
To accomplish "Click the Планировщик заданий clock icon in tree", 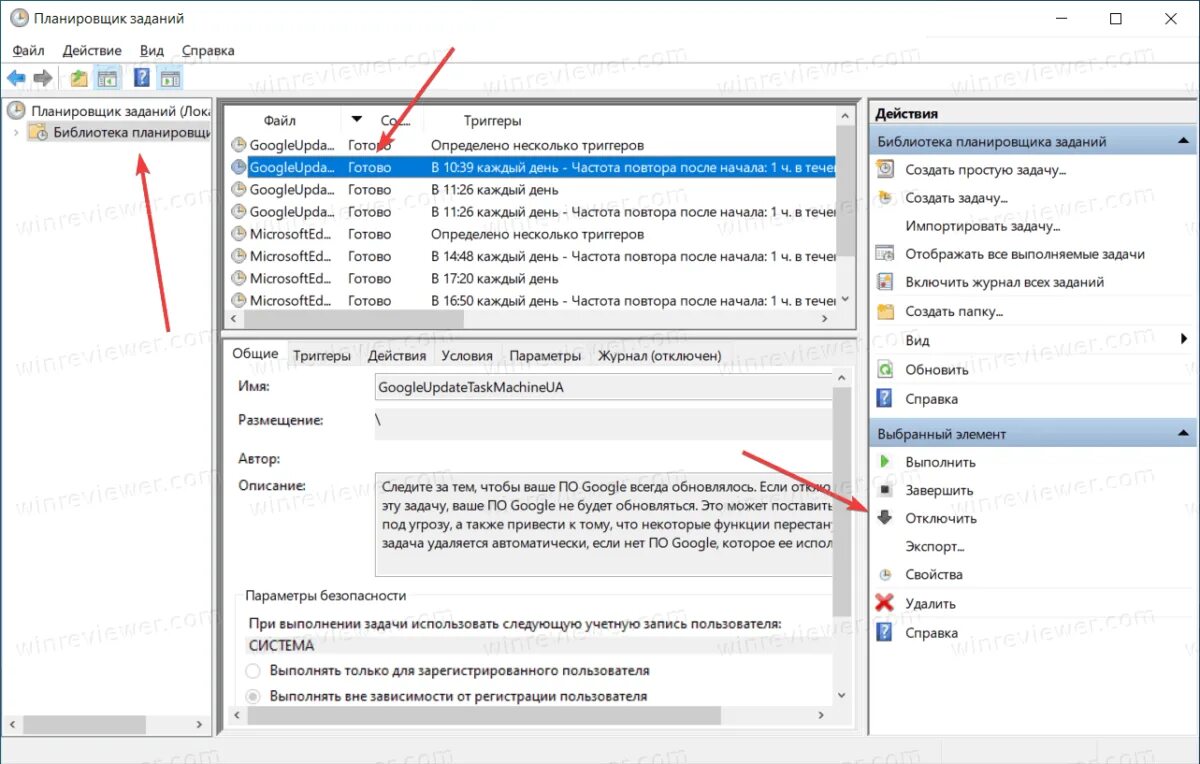I will [16, 111].
